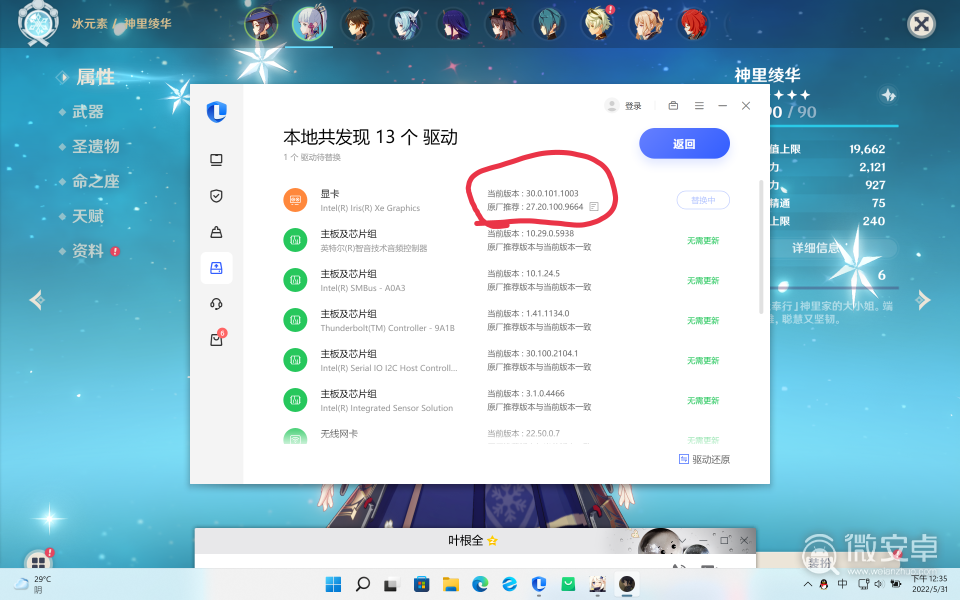
Task: Open the 属性 attributes tab in the game menu
Action: point(96,77)
